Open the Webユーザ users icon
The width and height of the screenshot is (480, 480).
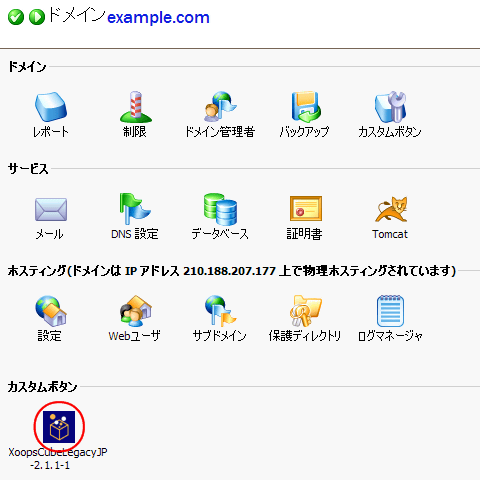point(135,311)
